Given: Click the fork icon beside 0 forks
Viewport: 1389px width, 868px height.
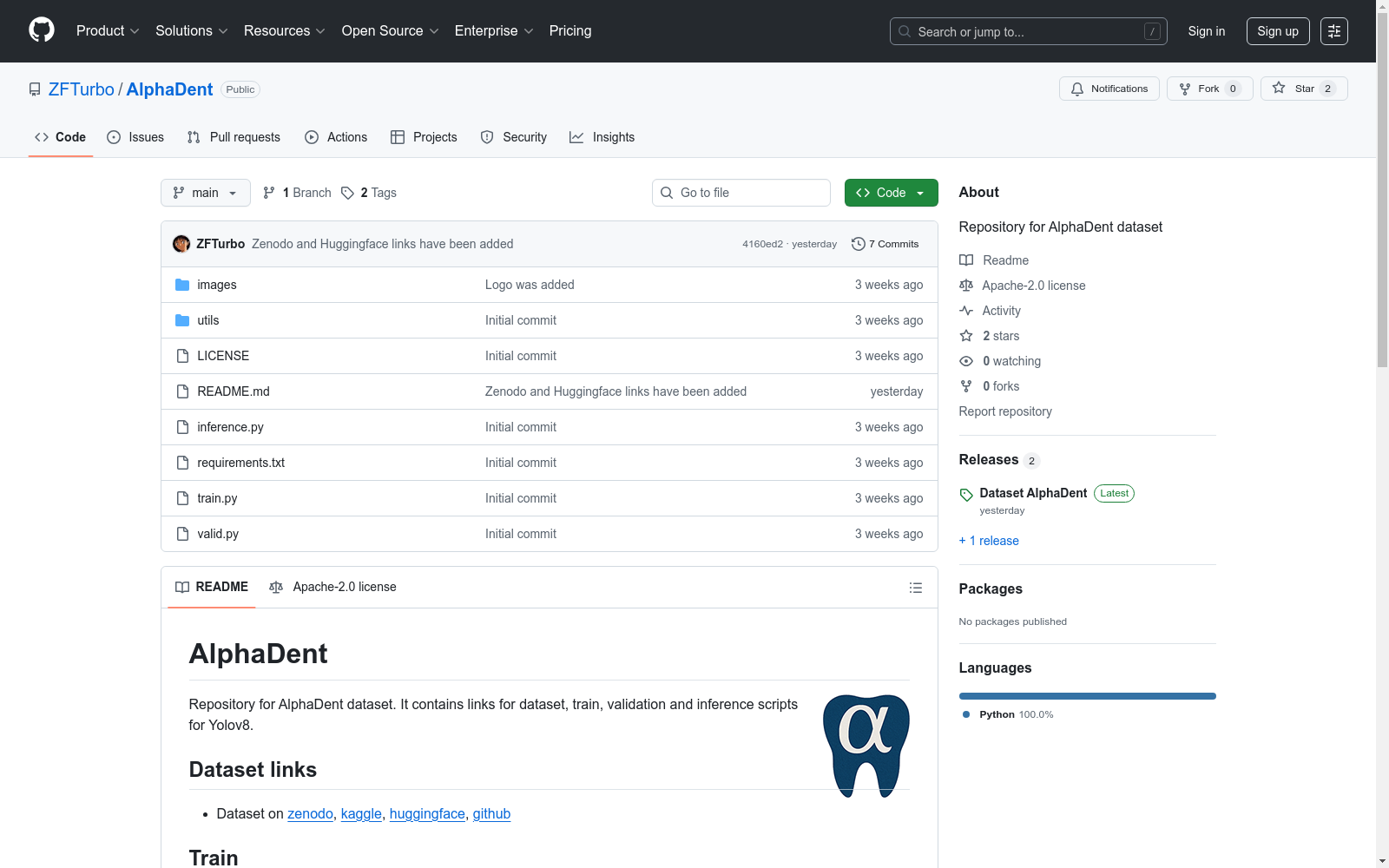Looking at the screenshot, I should 966,386.
